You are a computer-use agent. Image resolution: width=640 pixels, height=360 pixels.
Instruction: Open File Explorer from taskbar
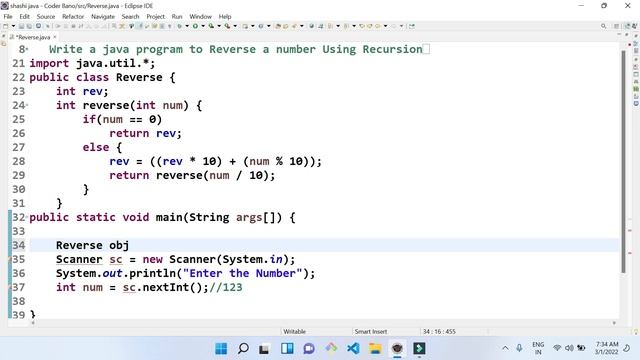tap(375, 349)
